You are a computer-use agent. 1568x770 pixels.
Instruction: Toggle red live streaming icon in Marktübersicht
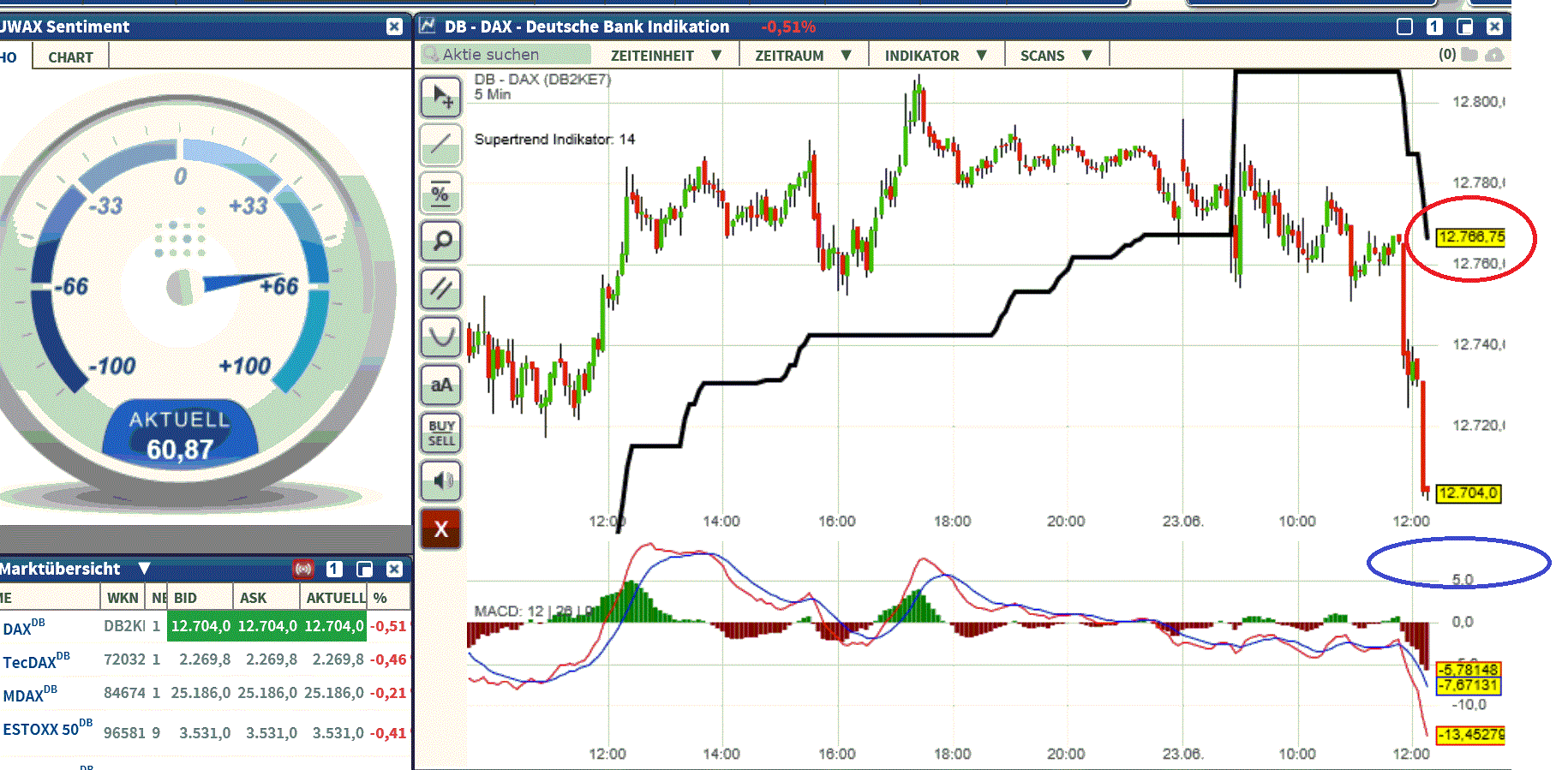(303, 569)
